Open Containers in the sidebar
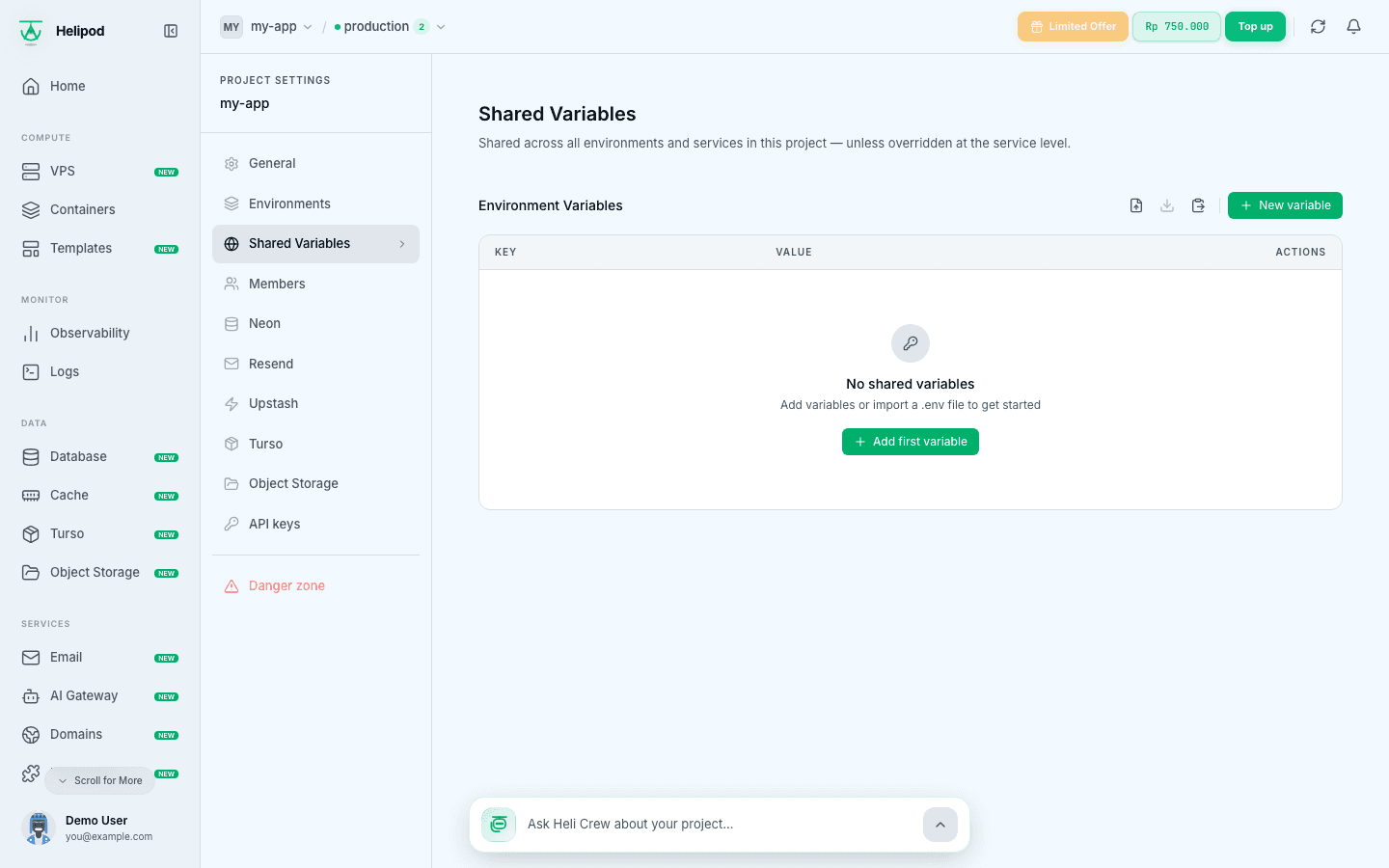Screen dimensions: 1389x868 coord(100,209)
